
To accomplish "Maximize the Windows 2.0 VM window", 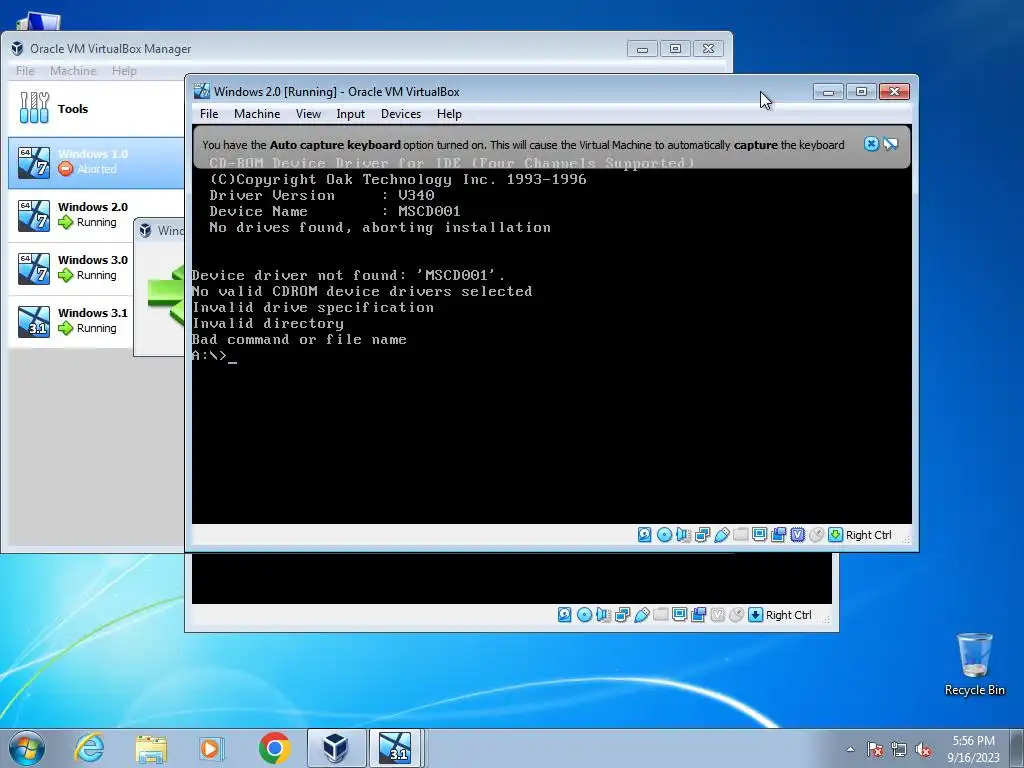I will coord(861,91).
